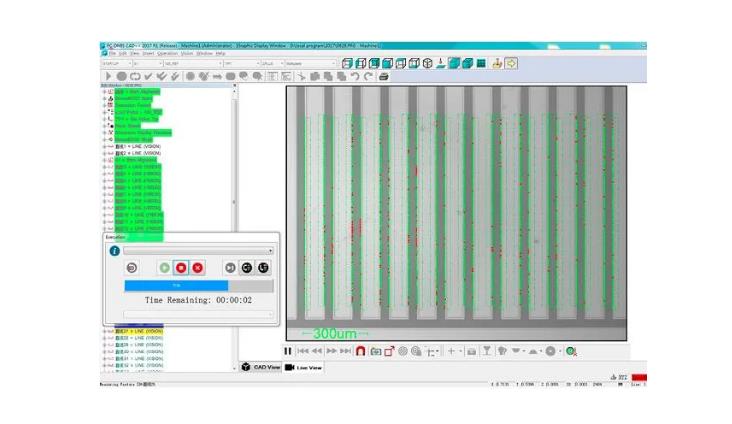Click the green continue execution button
The image size is (732, 424).
click(x=164, y=268)
